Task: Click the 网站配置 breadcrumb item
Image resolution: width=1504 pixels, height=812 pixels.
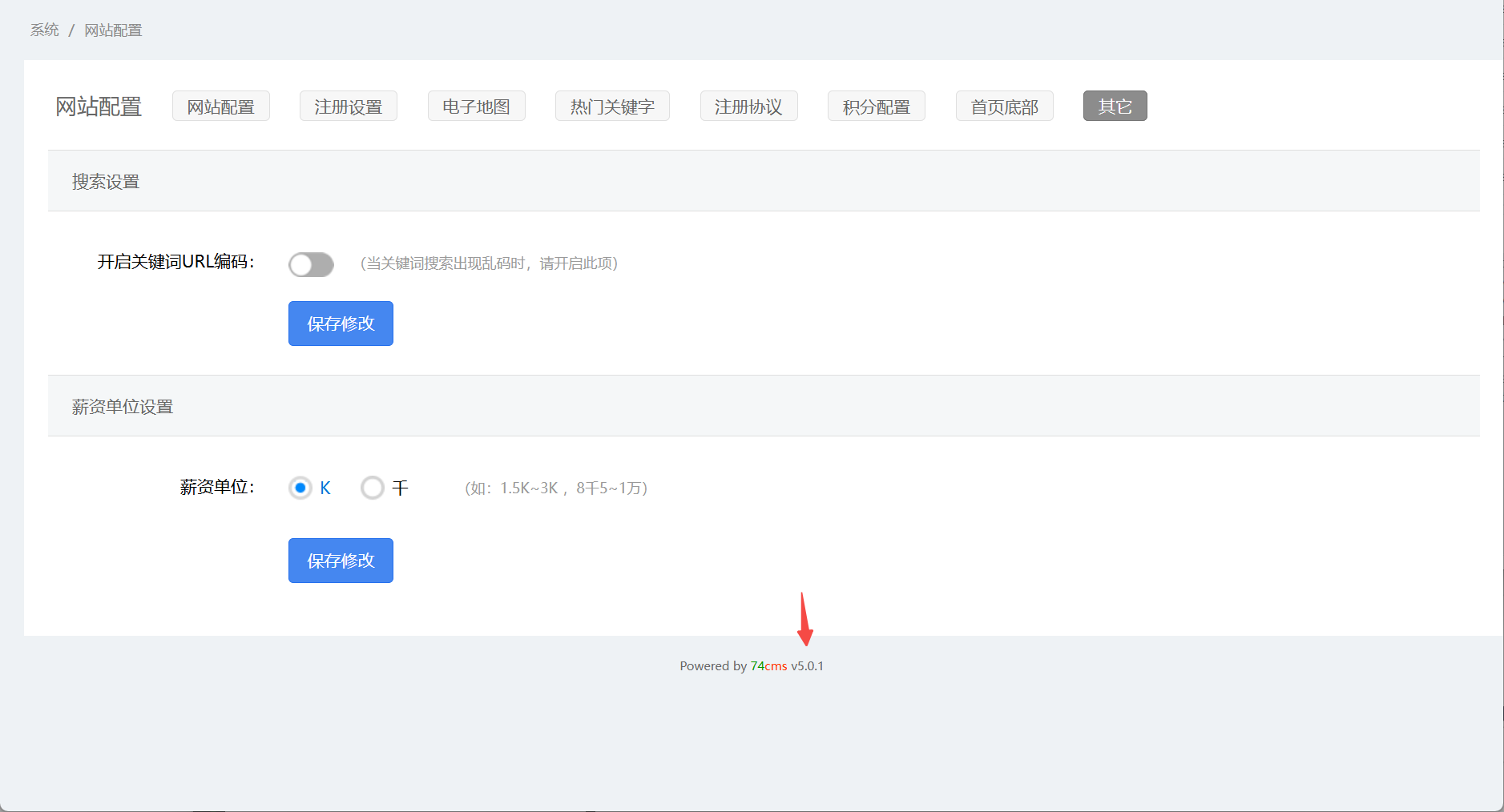Action: tap(113, 30)
